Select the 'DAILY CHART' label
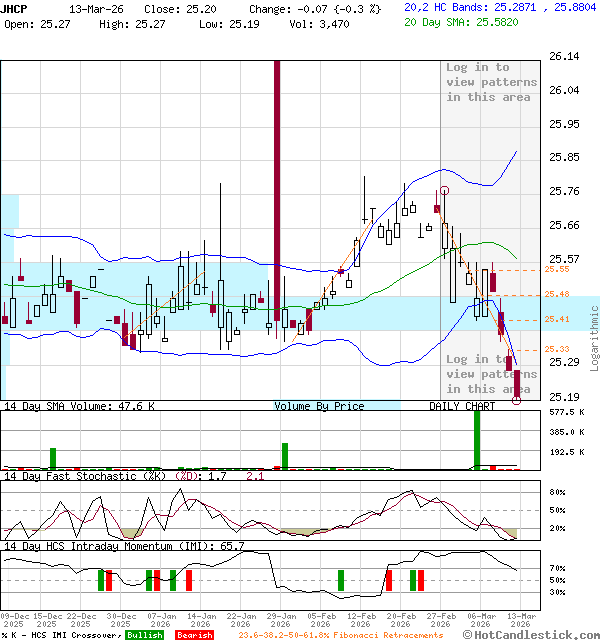This screenshot has width=600, height=640. [462, 407]
